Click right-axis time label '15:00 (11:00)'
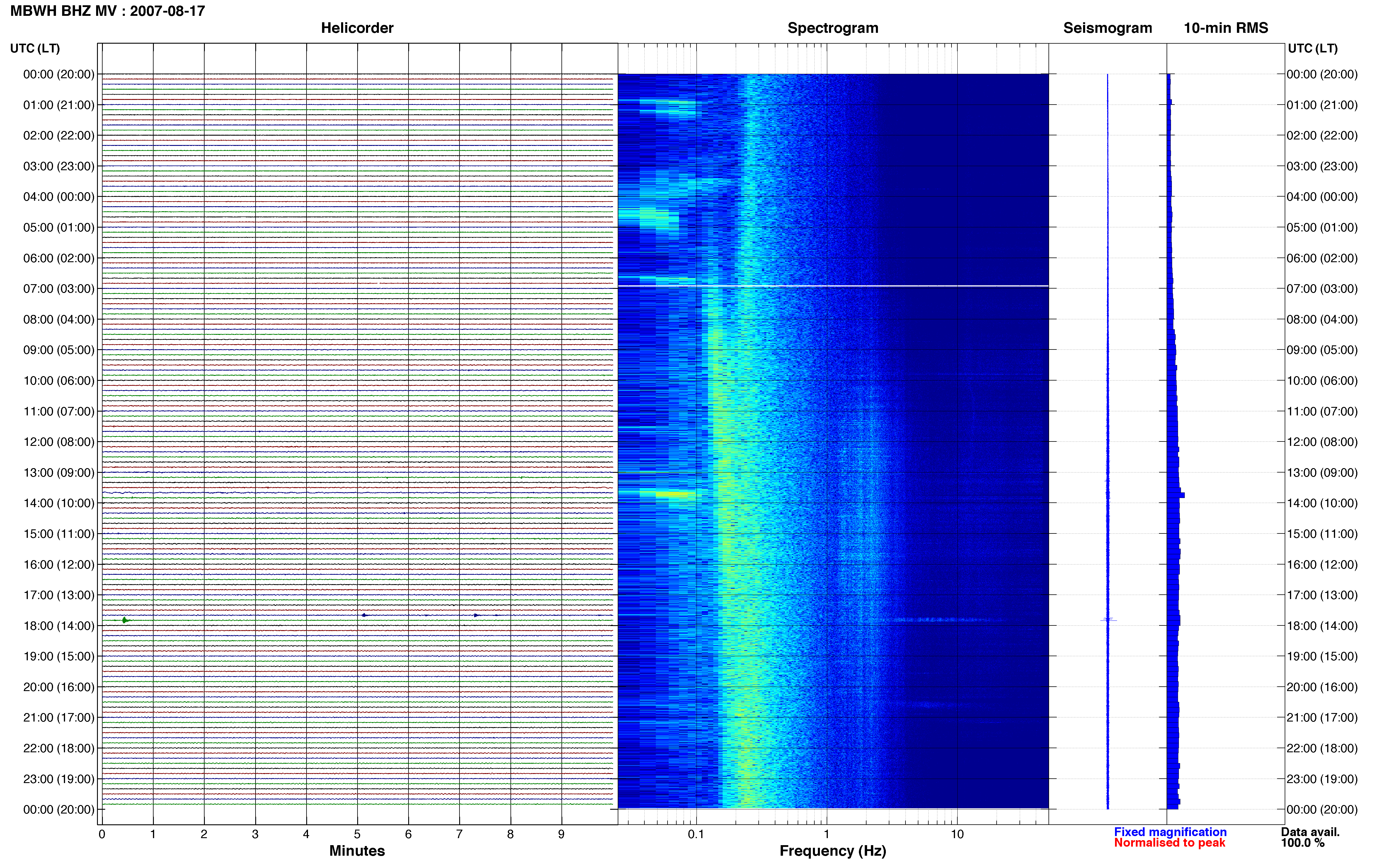Image resolution: width=1389 pixels, height=868 pixels. [1322, 534]
